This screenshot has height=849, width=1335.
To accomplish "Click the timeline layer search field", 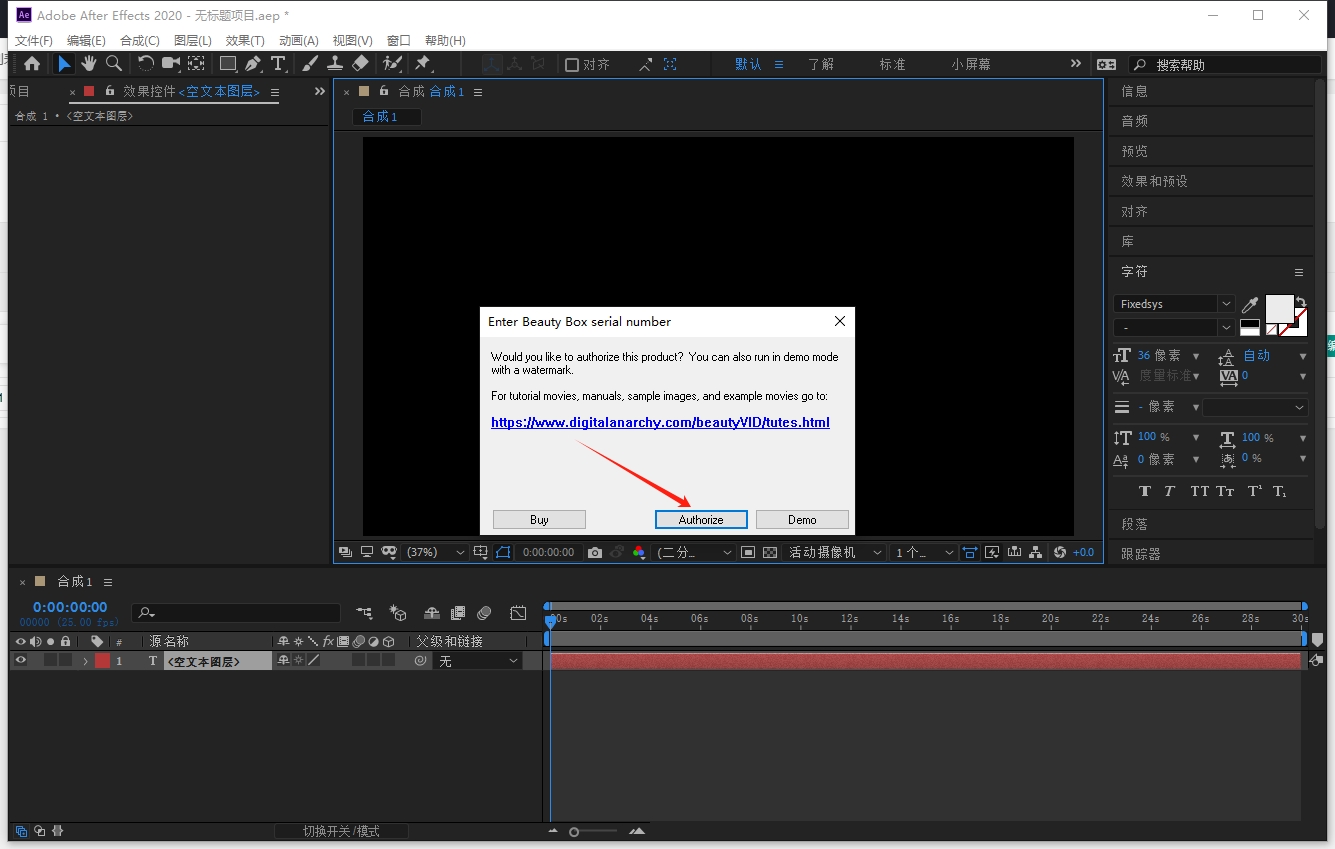I will (238, 613).
